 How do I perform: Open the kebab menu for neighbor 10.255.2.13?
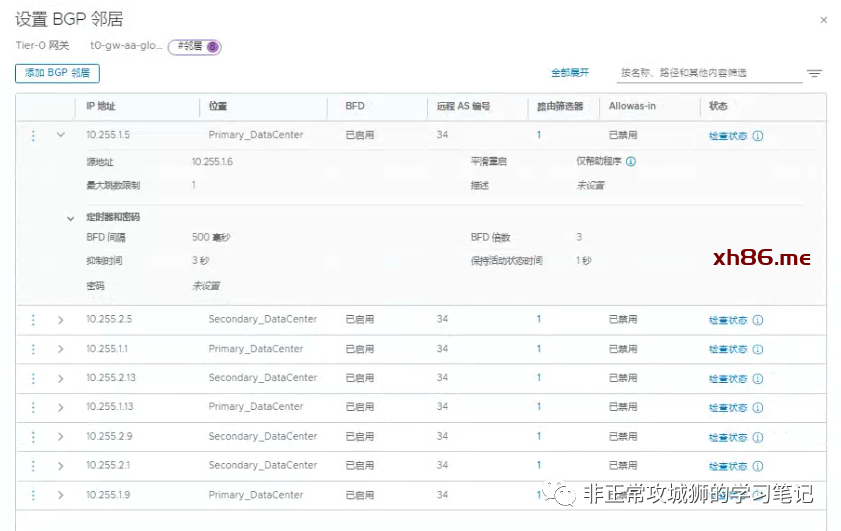[x=33, y=378]
